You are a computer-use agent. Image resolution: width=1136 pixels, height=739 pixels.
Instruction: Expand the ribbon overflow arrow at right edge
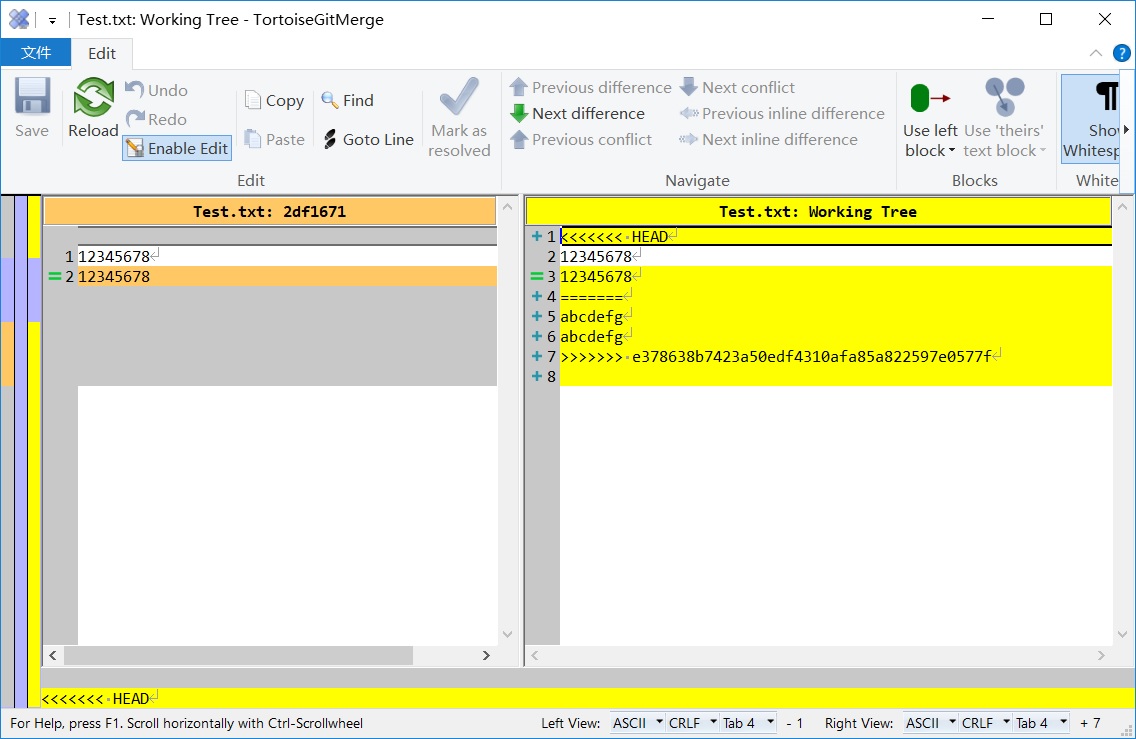pyautogui.click(x=1127, y=130)
